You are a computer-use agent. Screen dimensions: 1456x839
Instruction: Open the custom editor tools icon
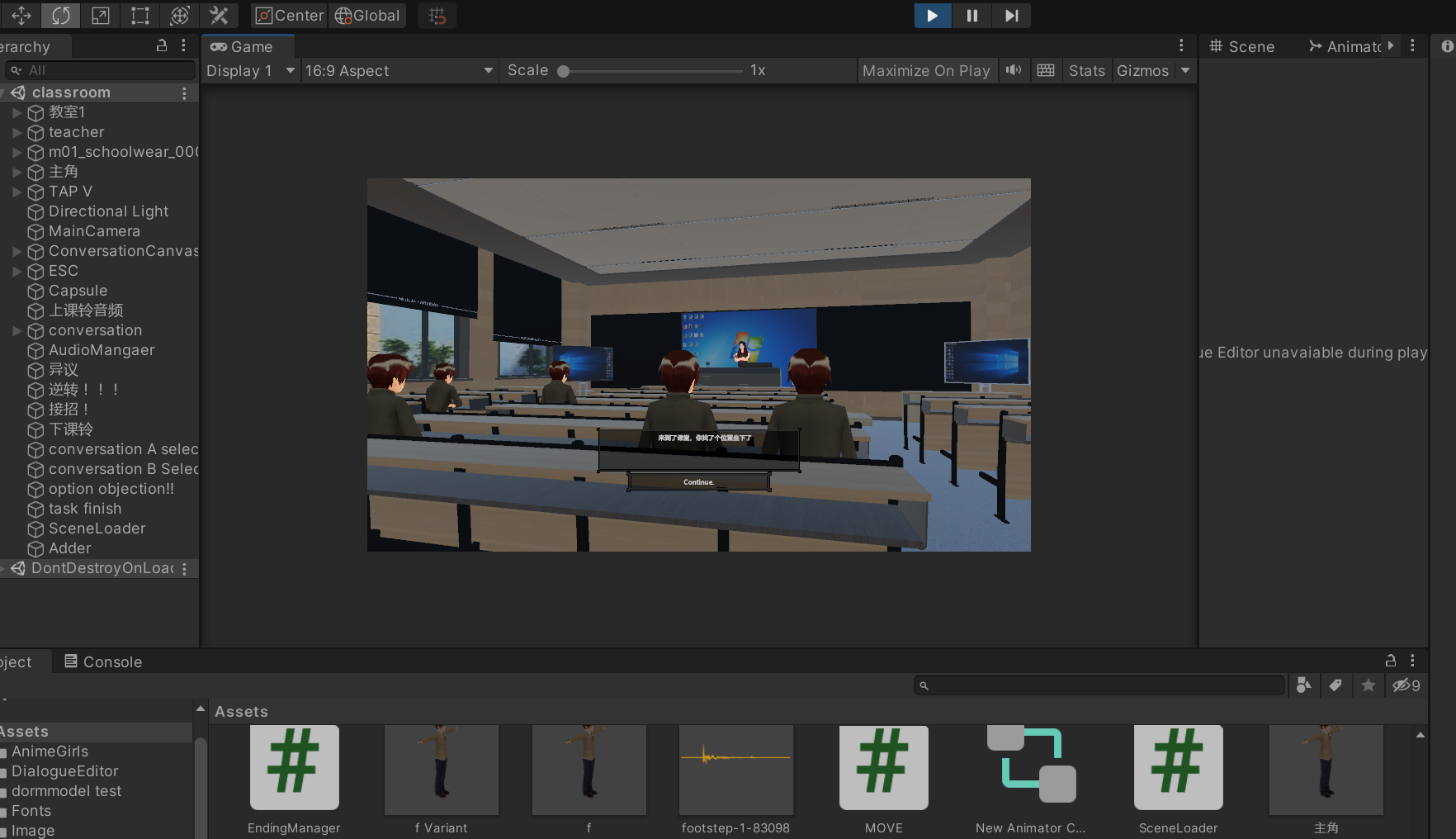click(x=219, y=16)
